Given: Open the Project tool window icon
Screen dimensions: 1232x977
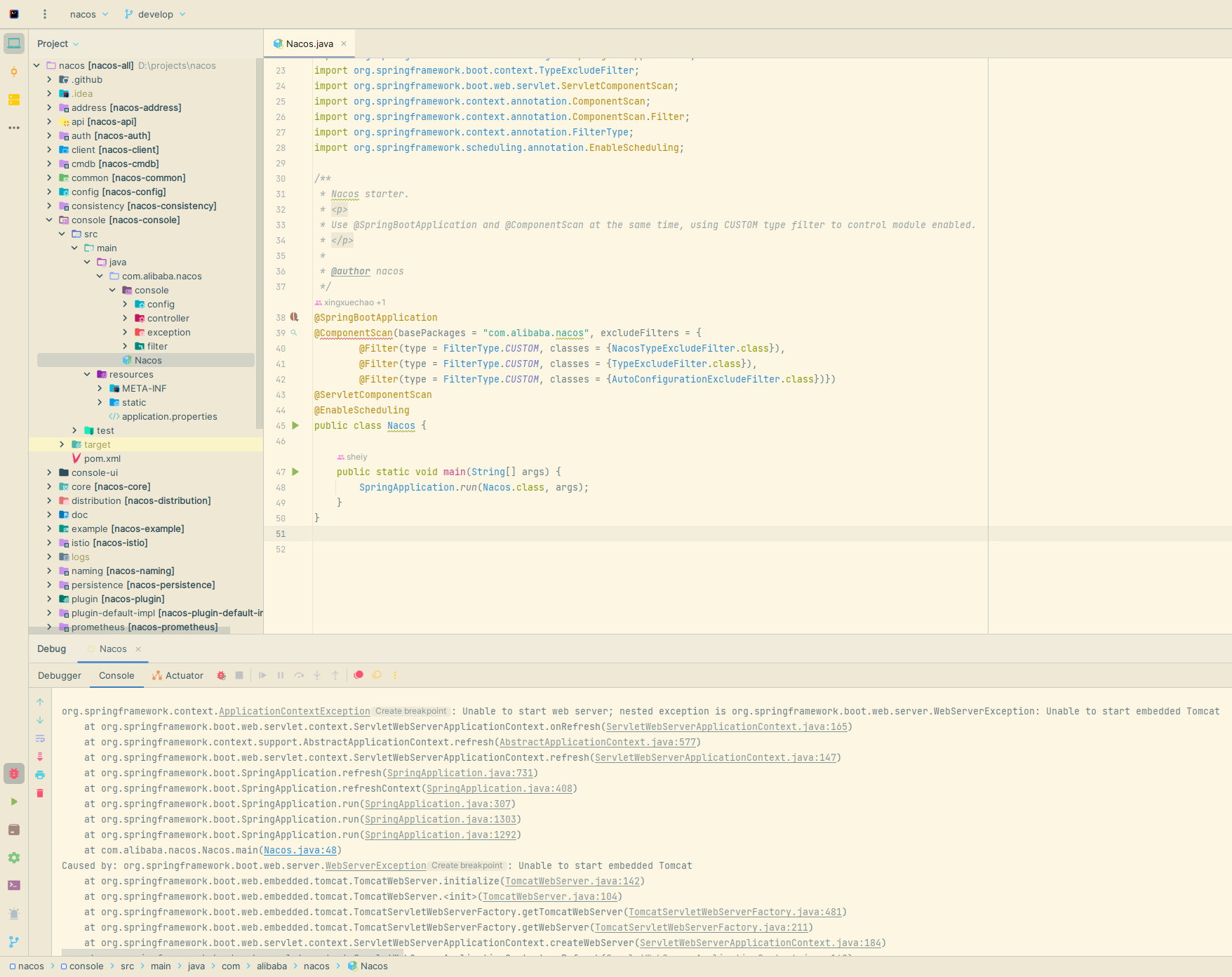Looking at the screenshot, I should [x=14, y=44].
